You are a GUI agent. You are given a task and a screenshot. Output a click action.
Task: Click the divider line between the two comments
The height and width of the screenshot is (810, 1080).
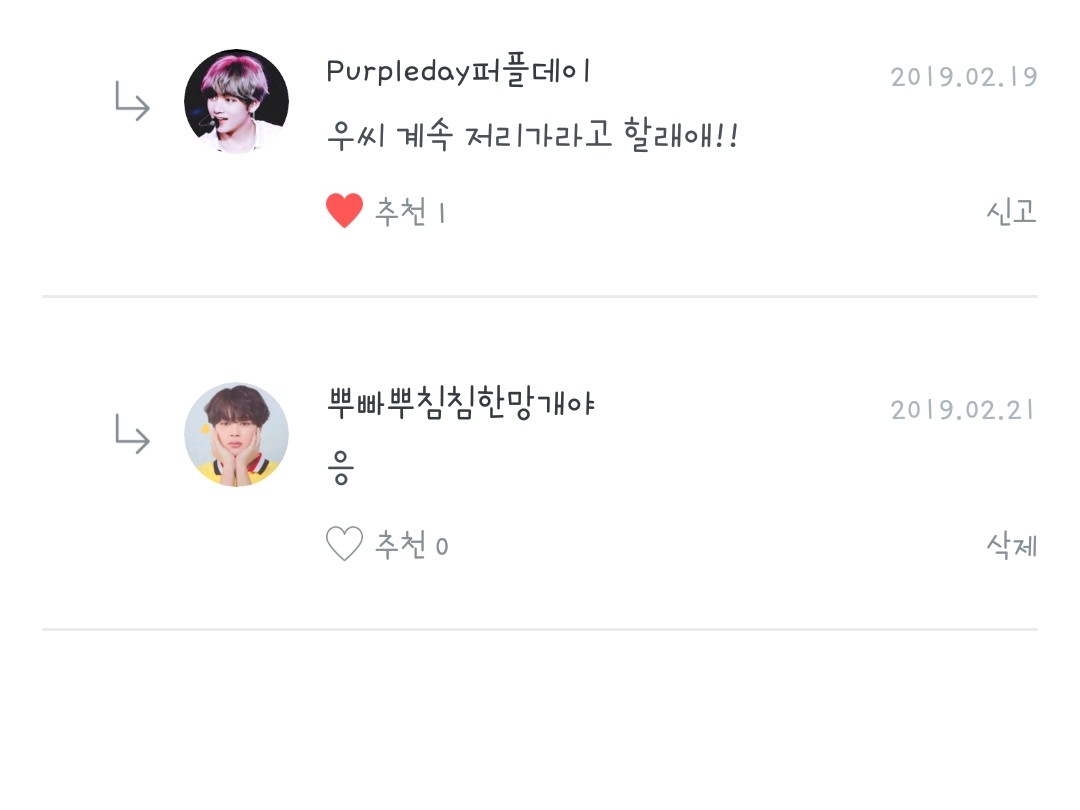coord(540,296)
